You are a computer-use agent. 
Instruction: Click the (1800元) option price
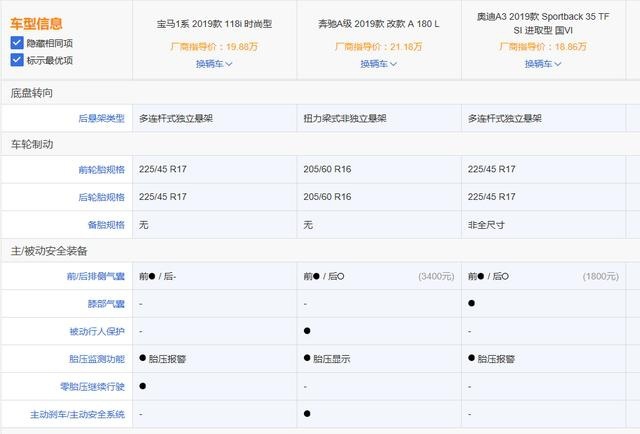tap(600, 276)
